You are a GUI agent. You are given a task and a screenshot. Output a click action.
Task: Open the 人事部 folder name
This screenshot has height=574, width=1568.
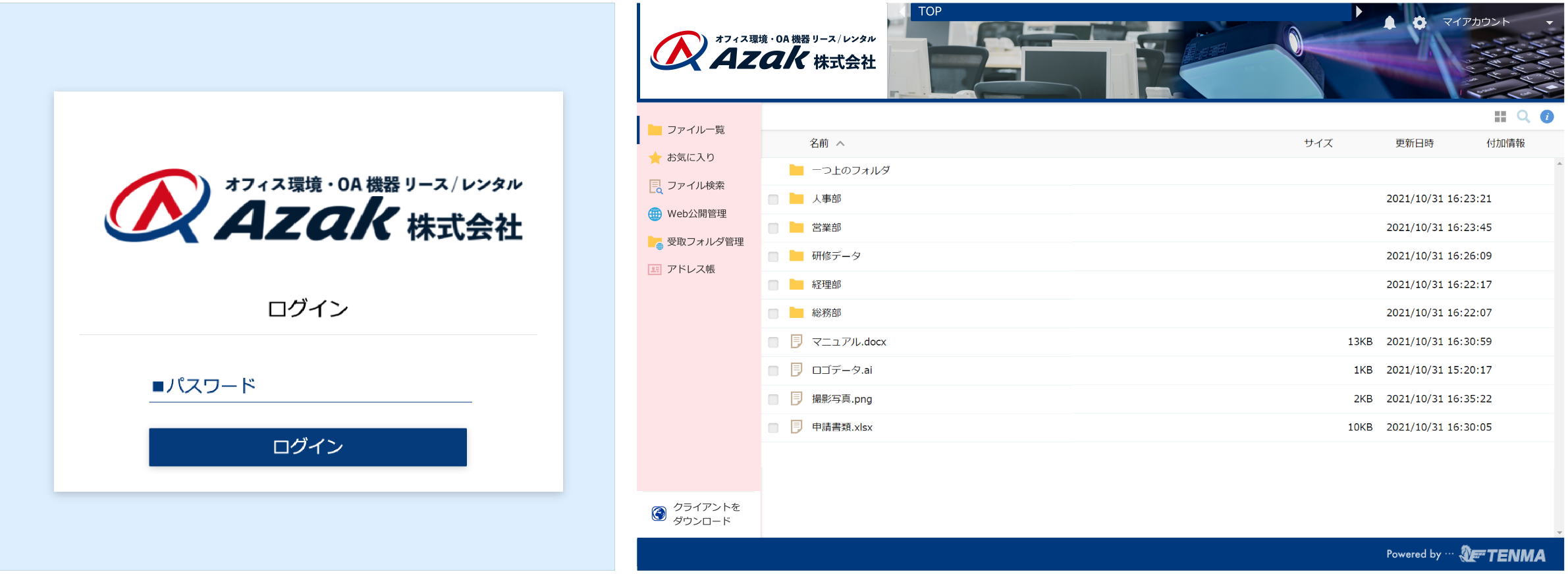[826, 199]
